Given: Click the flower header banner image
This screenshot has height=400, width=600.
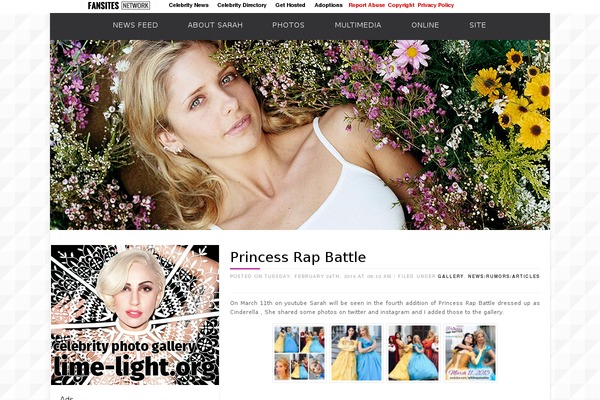Looking at the screenshot, I should click(x=300, y=135).
